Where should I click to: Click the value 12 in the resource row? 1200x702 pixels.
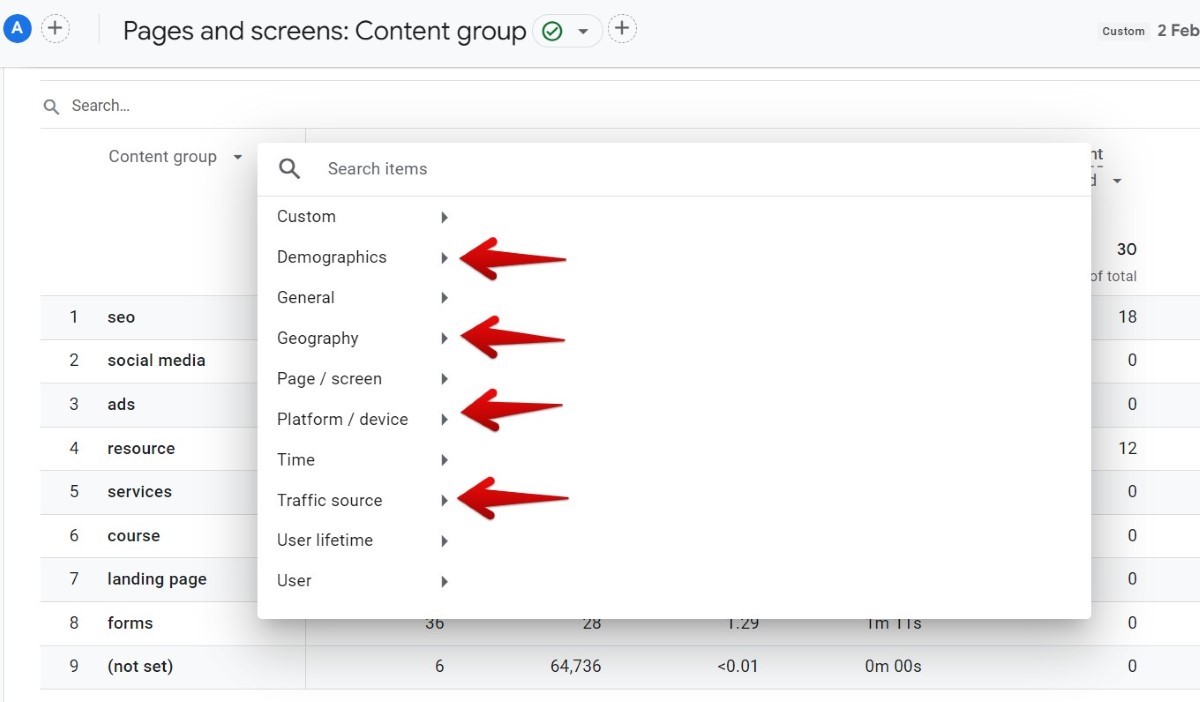[1128, 449]
